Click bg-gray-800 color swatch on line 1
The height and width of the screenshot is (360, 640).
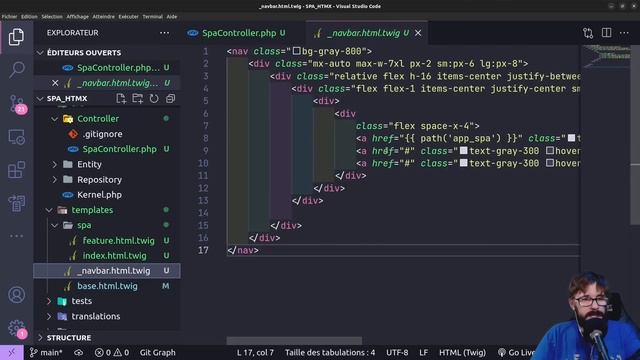coord(297,51)
